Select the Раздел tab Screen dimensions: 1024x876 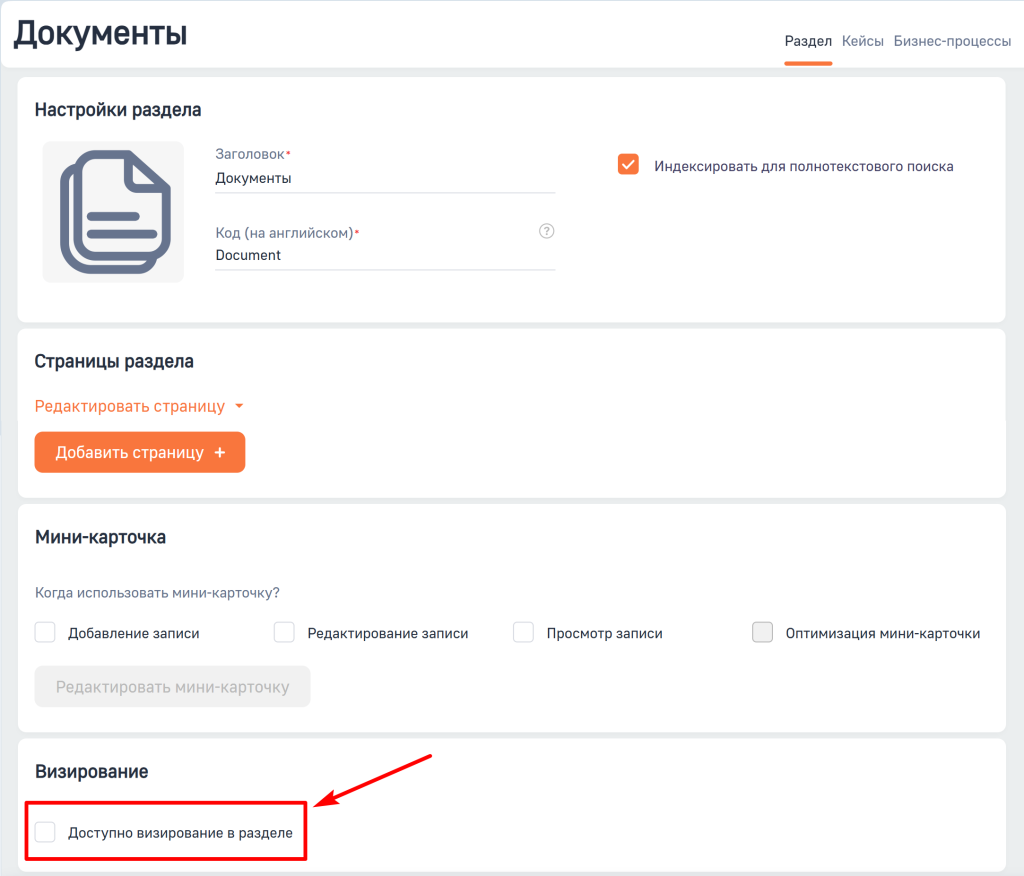(x=808, y=41)
